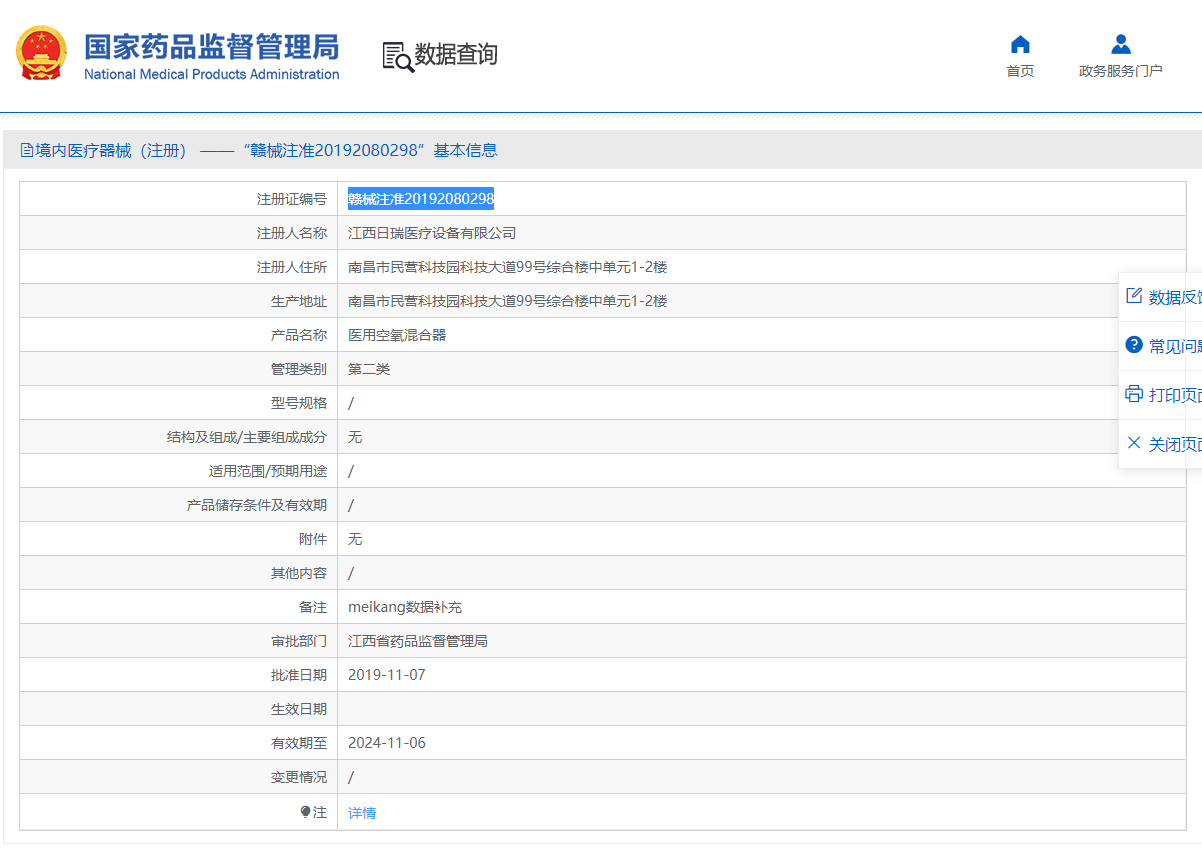Click the 注册人住所 address value
The width and height of the screenshot is (1202, 853).
click(x=507, y=267)
